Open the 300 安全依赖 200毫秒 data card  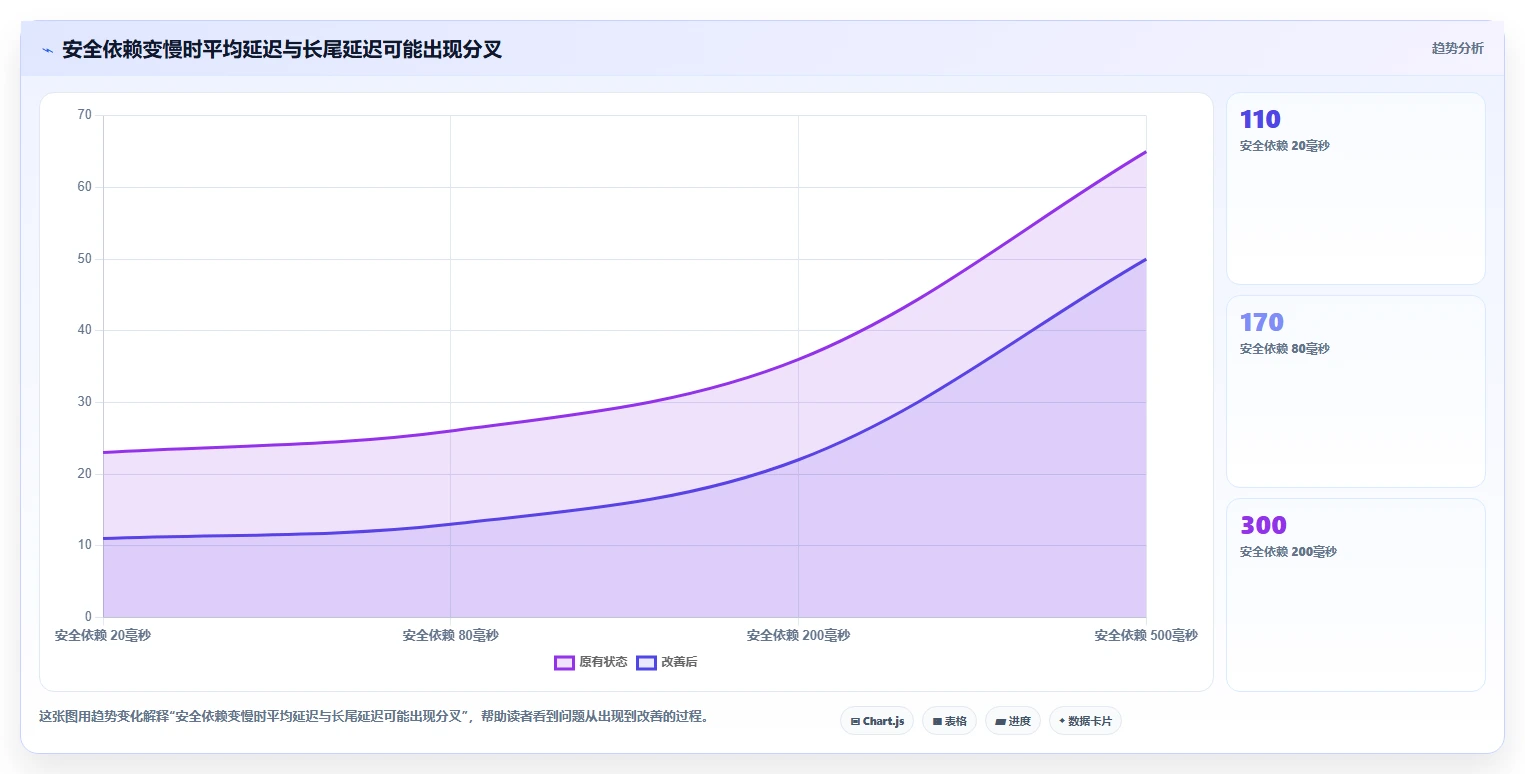click(x=1355, y=594)
